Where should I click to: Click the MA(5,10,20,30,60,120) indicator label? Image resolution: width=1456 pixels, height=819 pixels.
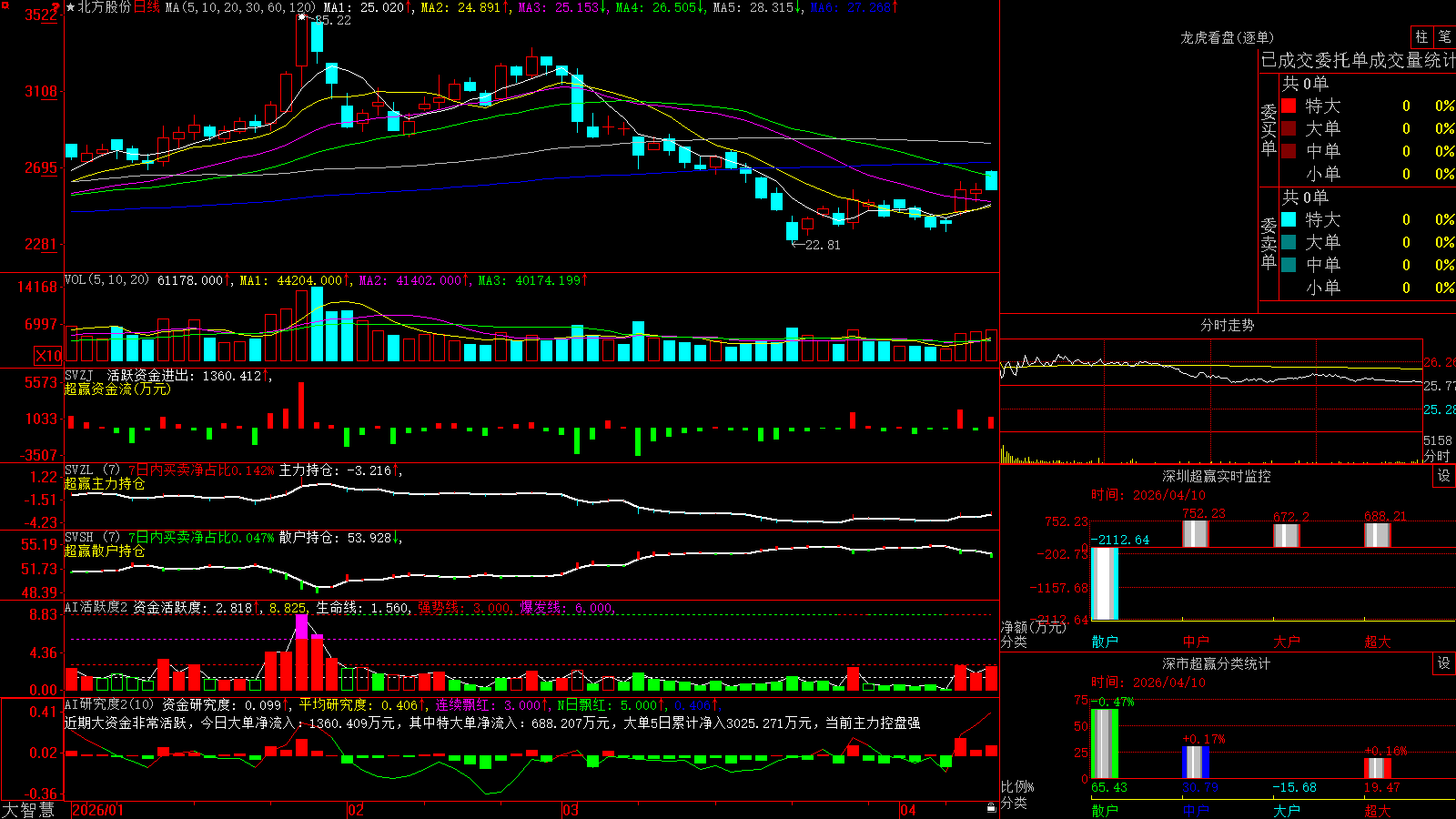point(240,7)
